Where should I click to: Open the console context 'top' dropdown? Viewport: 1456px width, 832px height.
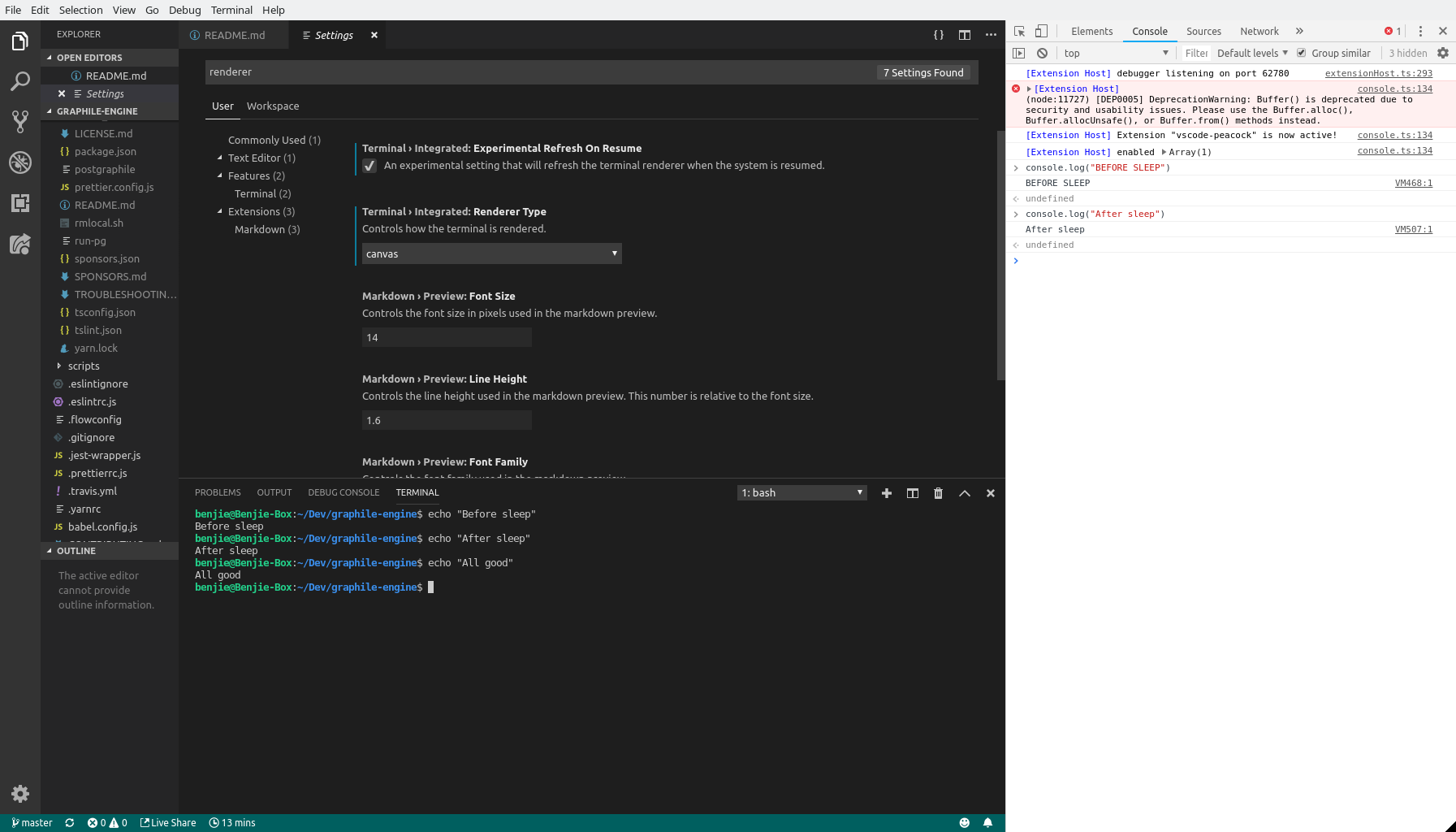click(1116, 53)
